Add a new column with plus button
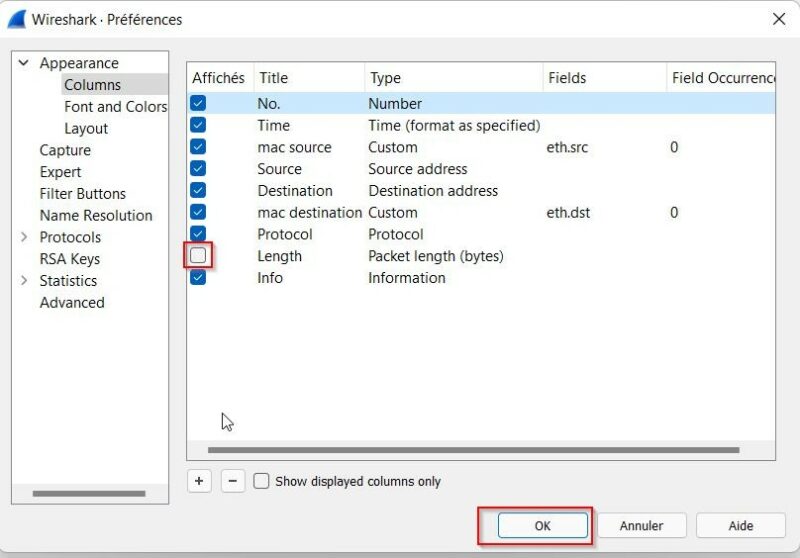The image size is (800, 558). (199, 481)
